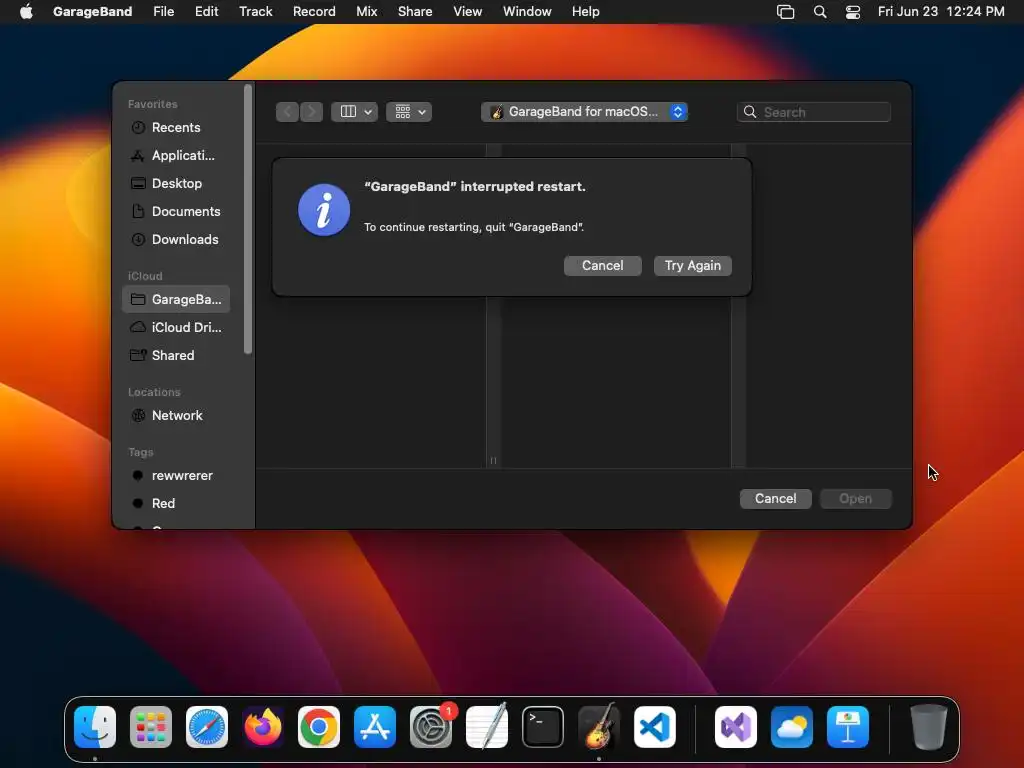Launch Visual Studio from the Dock
The height and width of the screenshot is (768, 1024).
[736, 728]
